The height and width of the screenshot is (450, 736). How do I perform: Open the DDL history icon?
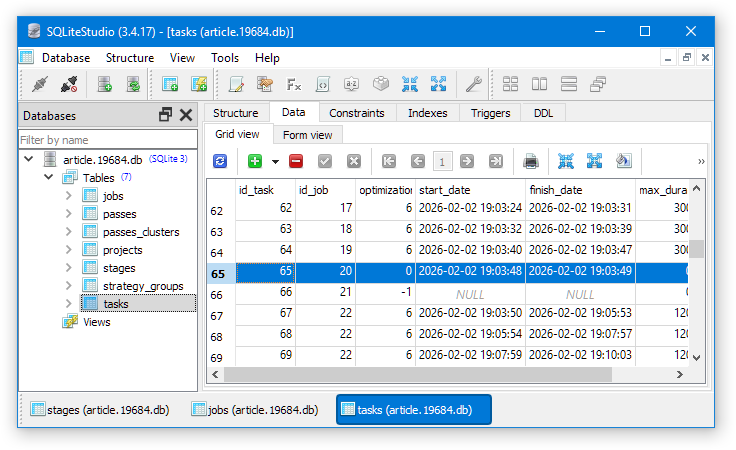265,84
